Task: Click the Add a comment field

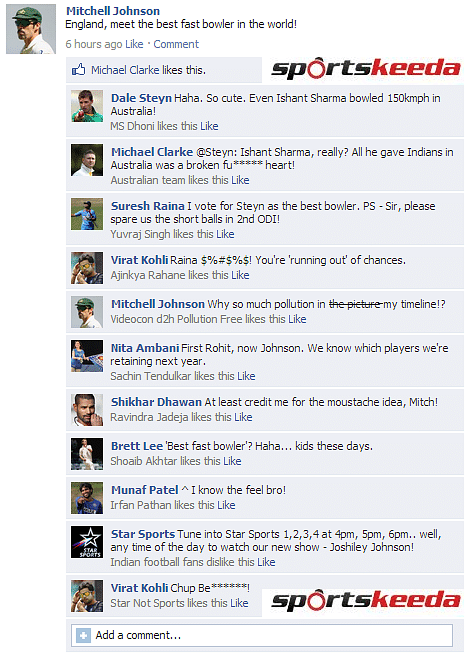Action: [262, 635]
